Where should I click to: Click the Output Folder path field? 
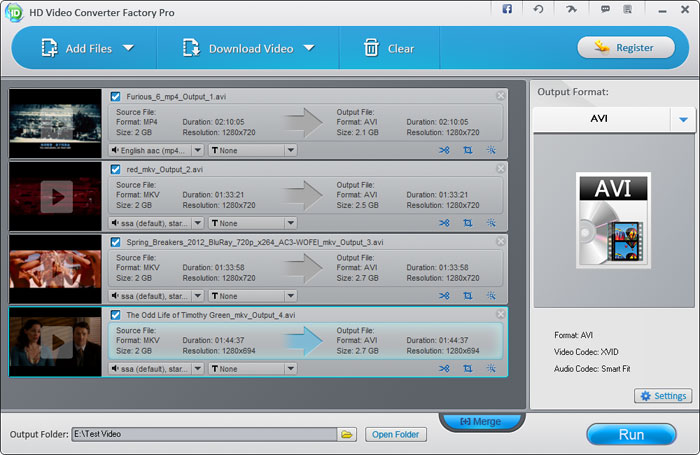click(204, 434)
